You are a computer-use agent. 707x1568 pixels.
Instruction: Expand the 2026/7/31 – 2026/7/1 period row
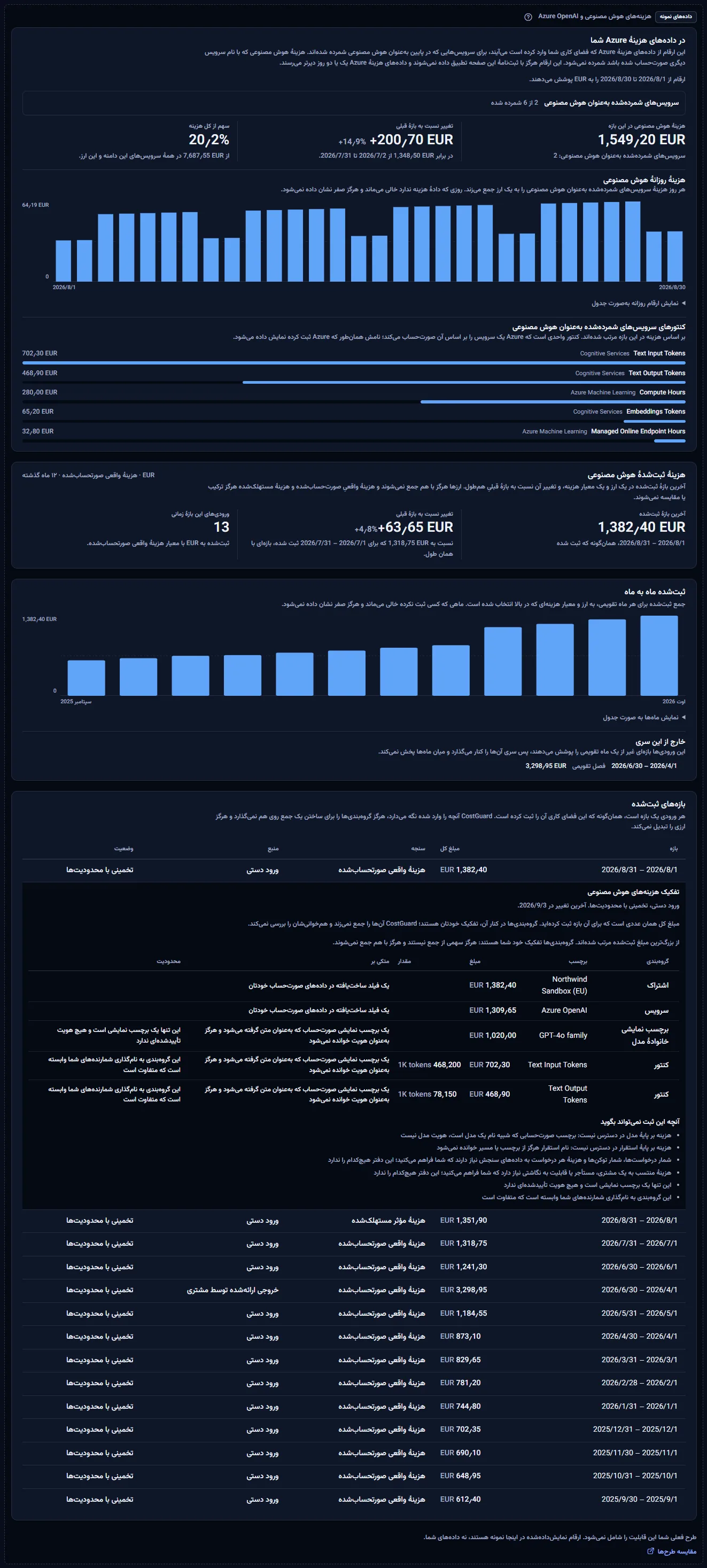[x=354, y=1244]
